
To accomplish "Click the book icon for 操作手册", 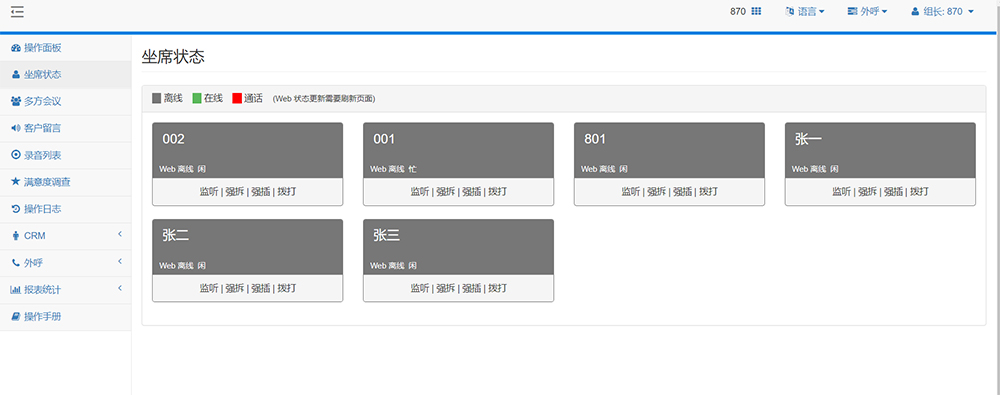I will (x=16, y=316).
